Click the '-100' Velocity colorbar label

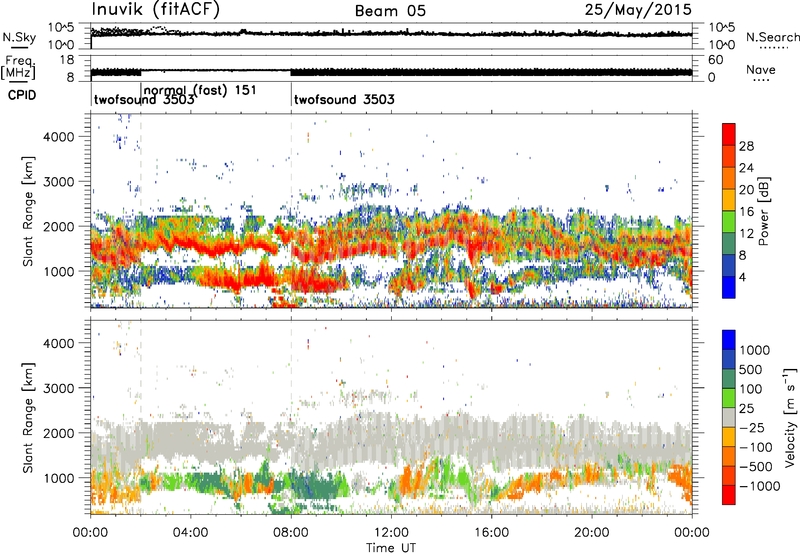[x=756, y=447]
